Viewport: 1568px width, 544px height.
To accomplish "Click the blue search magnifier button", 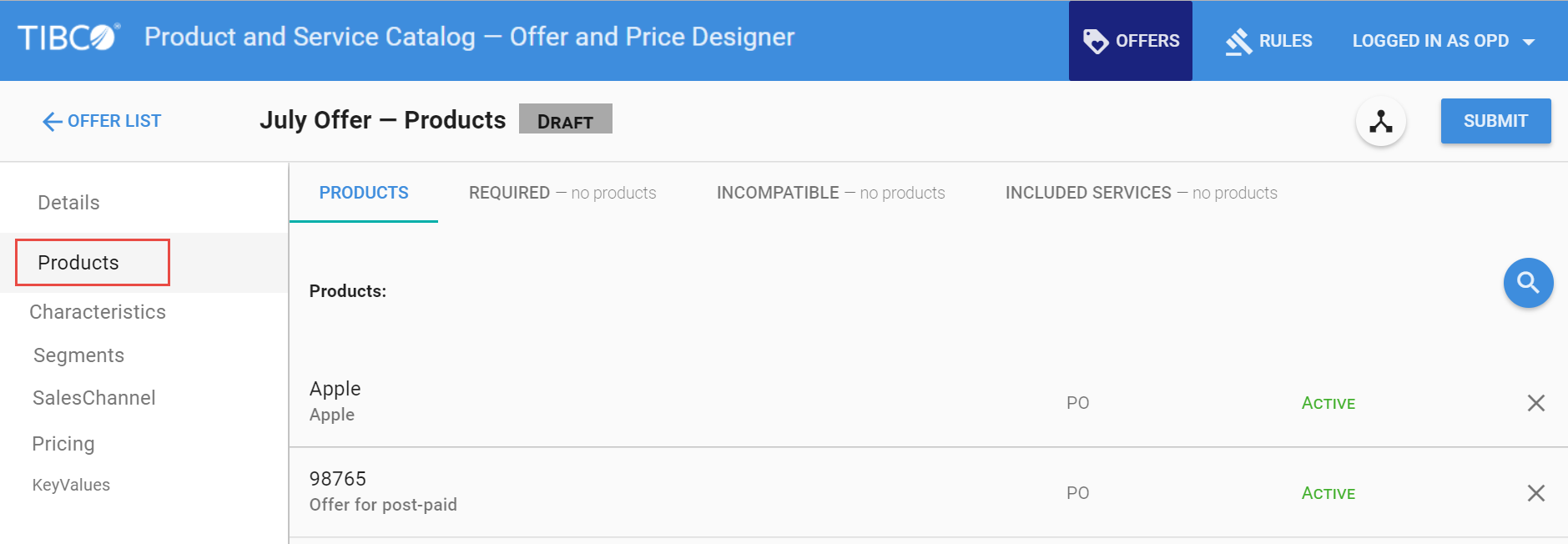I will tap(1527, 283).
